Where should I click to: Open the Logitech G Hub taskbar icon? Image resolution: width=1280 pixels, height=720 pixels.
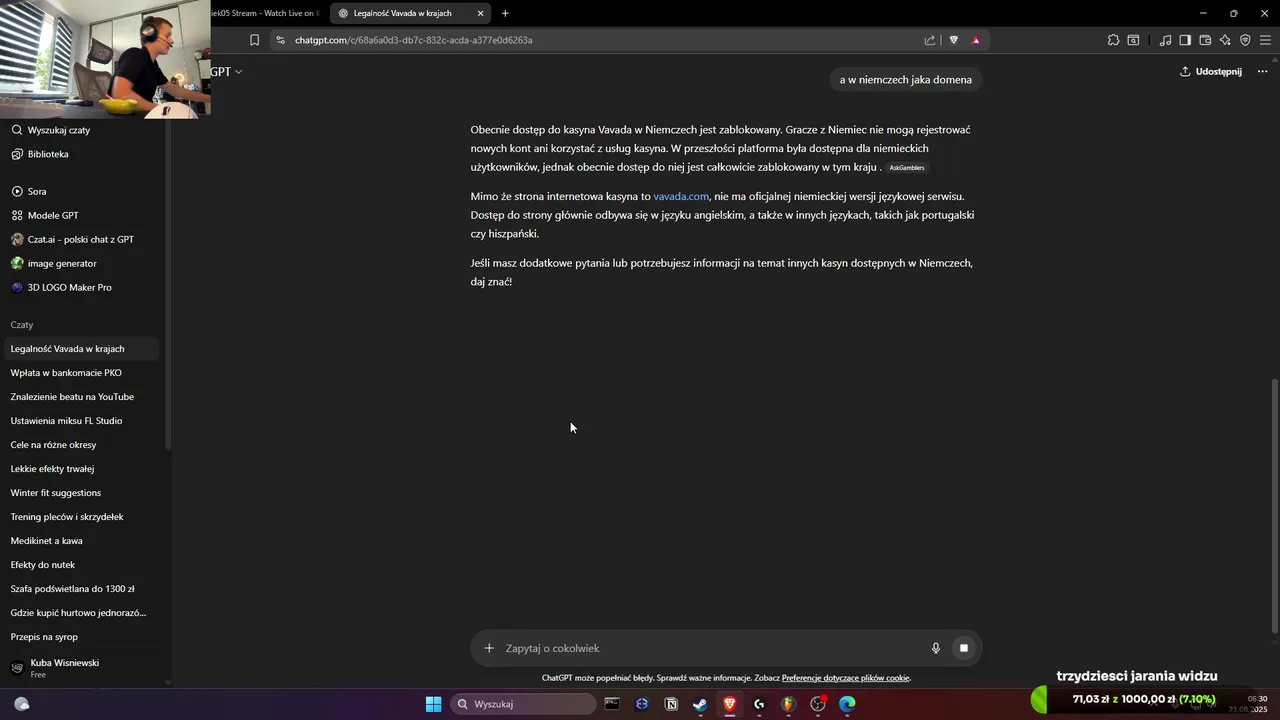tap(759, 704)
